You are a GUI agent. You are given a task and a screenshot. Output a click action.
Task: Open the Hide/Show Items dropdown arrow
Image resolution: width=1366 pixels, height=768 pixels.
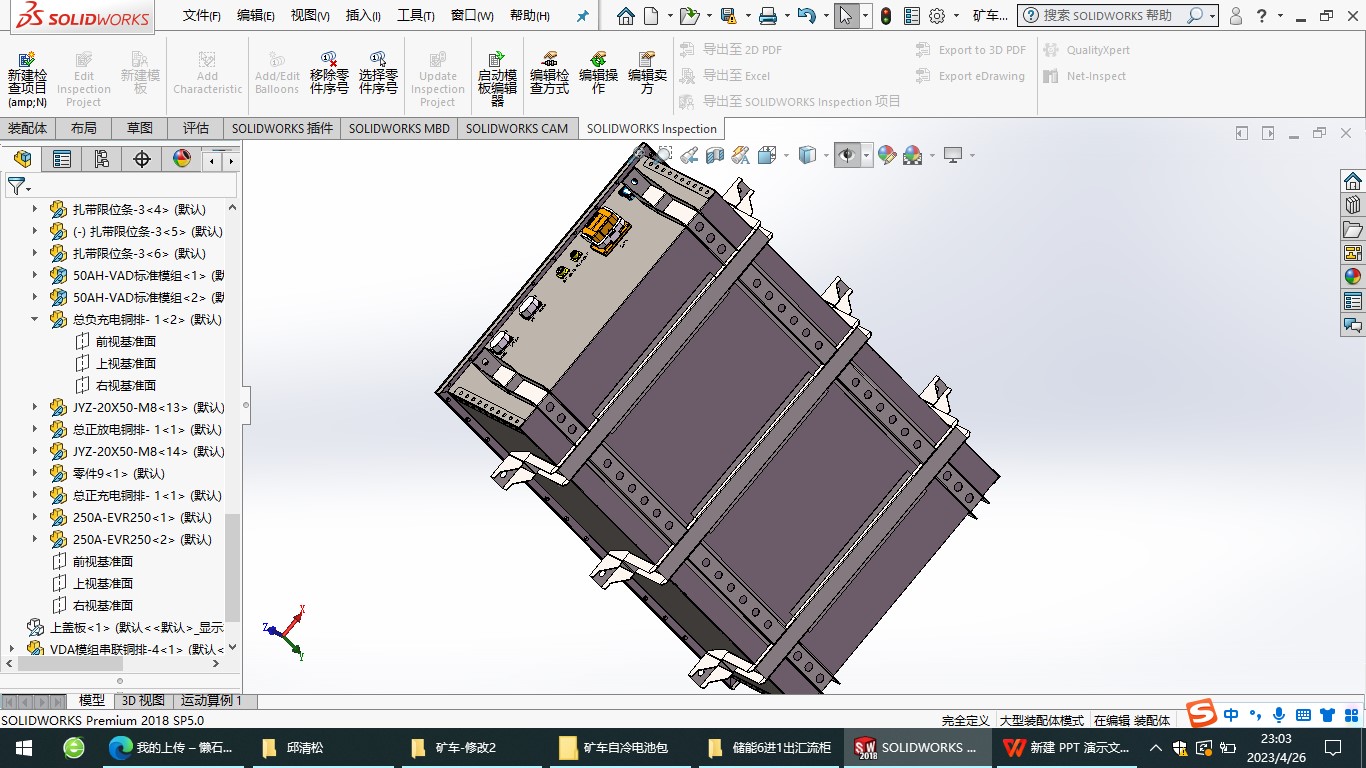(x=867, y=155)
